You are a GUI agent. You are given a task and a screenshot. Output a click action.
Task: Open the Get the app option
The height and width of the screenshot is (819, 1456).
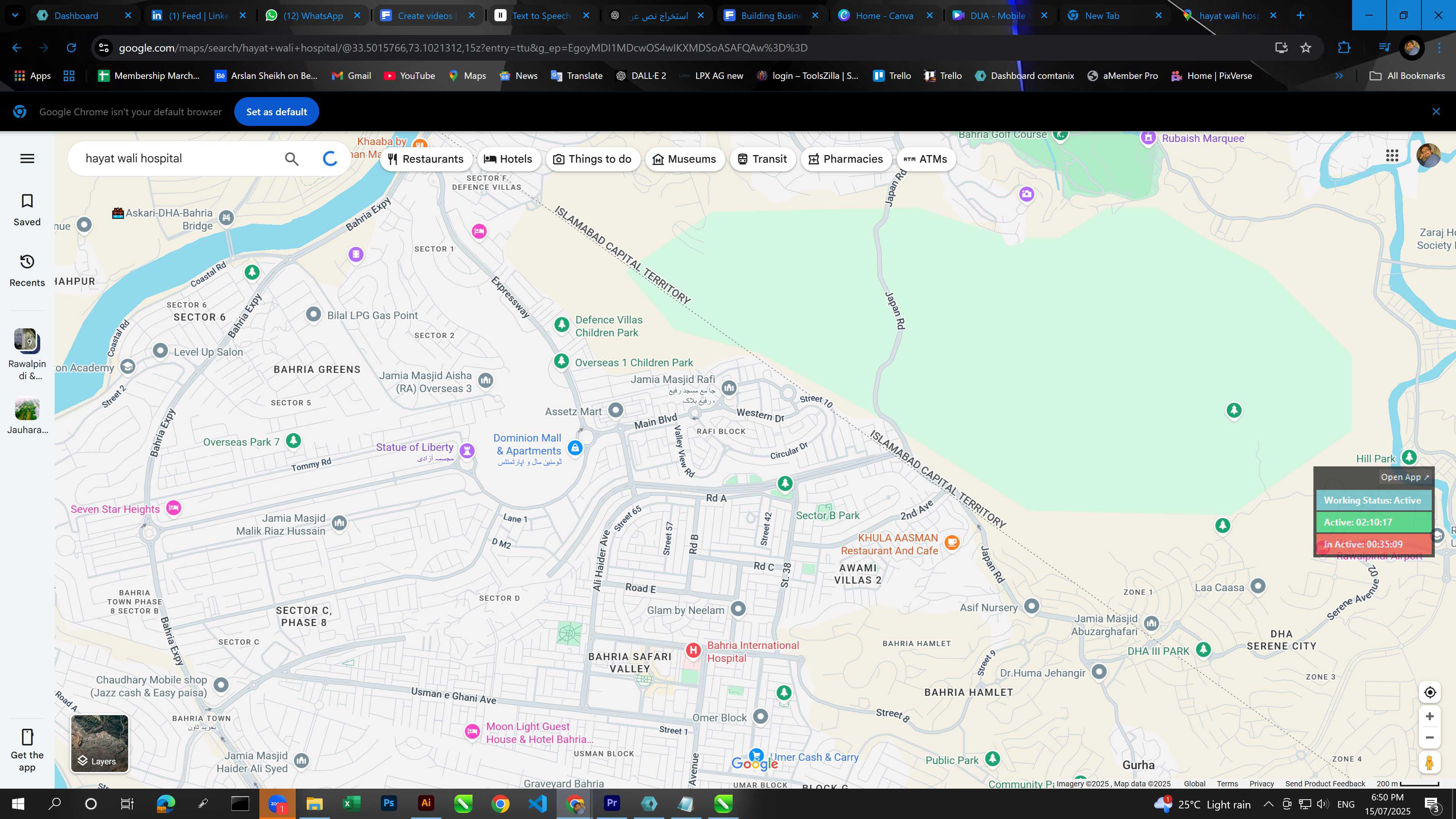27,750
